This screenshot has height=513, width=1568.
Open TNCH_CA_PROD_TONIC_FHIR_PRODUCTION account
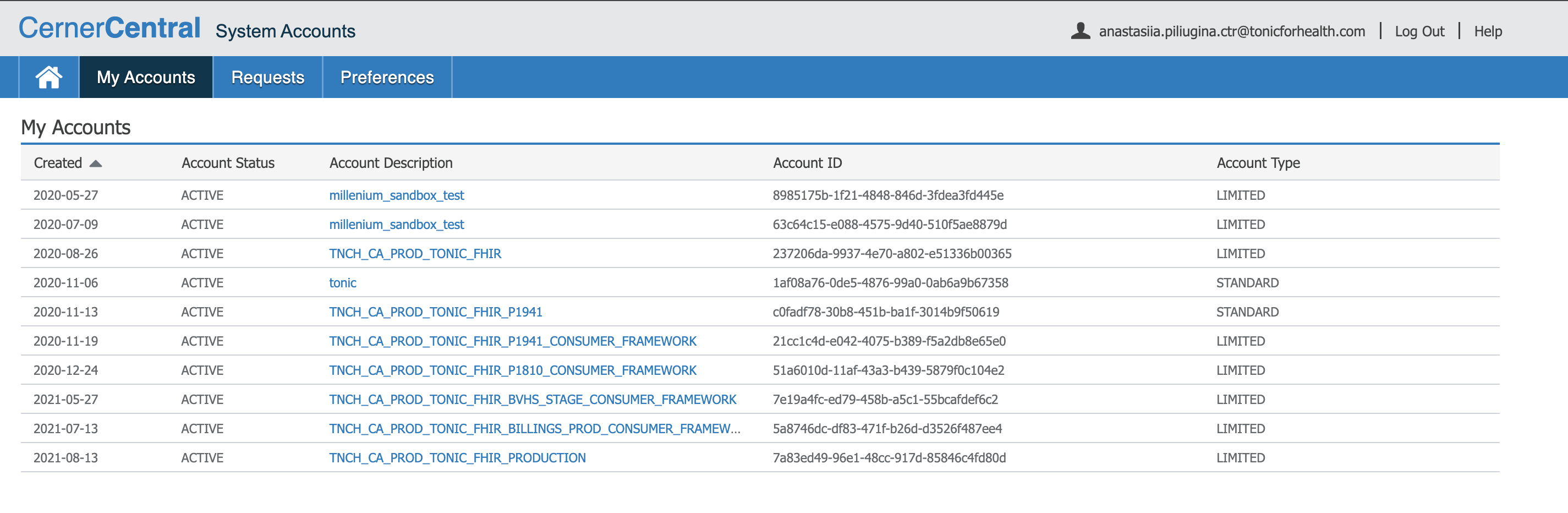(457, 457)
